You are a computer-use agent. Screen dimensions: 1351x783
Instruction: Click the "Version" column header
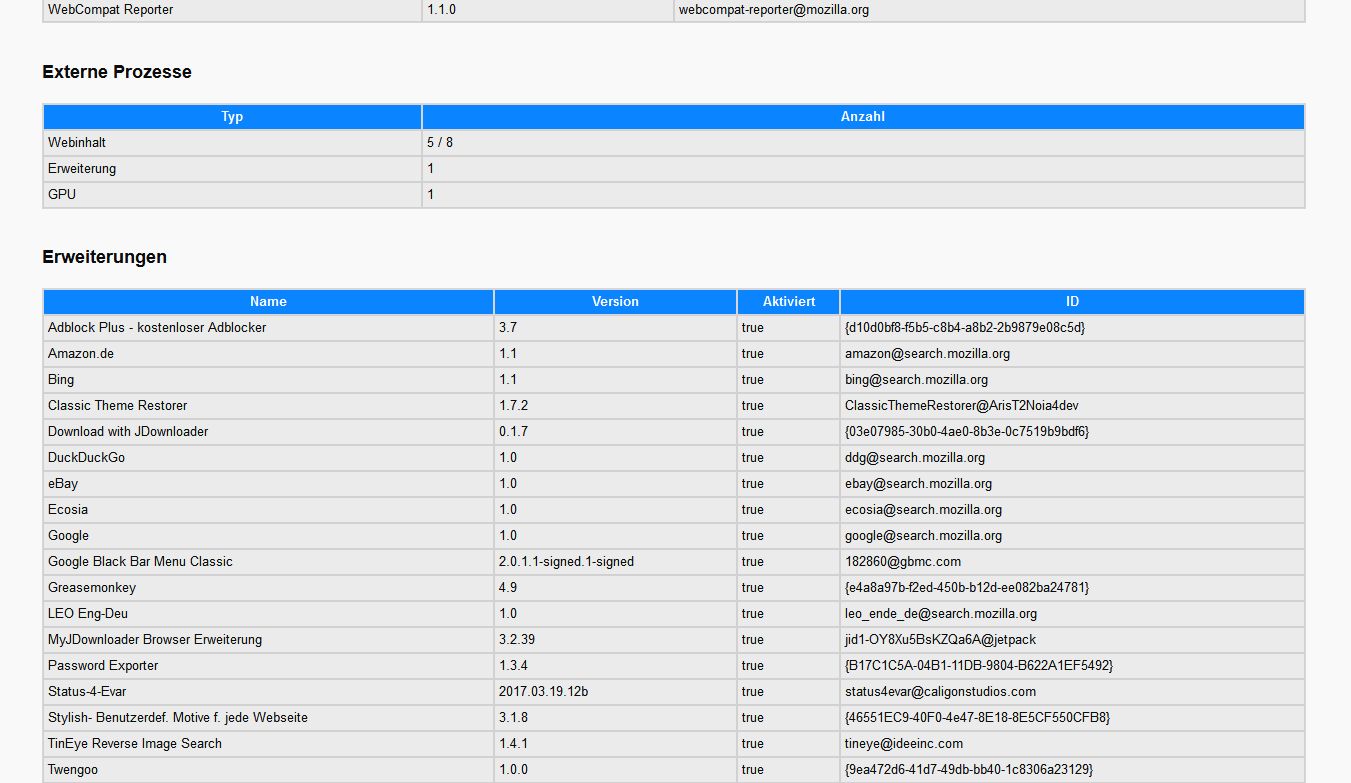click(x=615, y=302)
